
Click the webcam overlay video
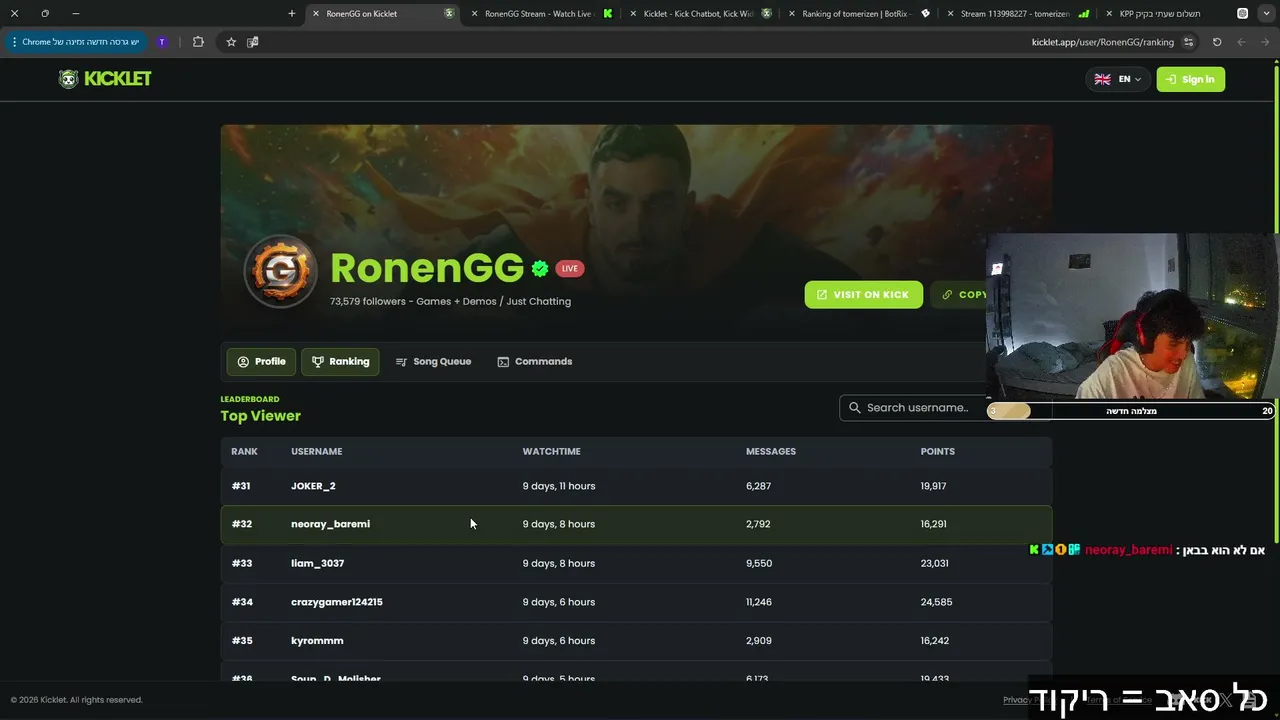tap(1132, 316)
